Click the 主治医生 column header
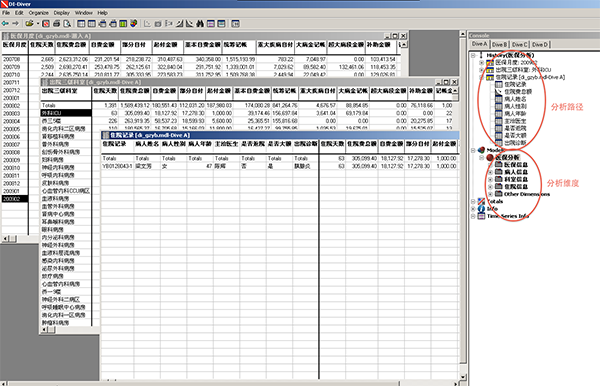 coord(226,144)
